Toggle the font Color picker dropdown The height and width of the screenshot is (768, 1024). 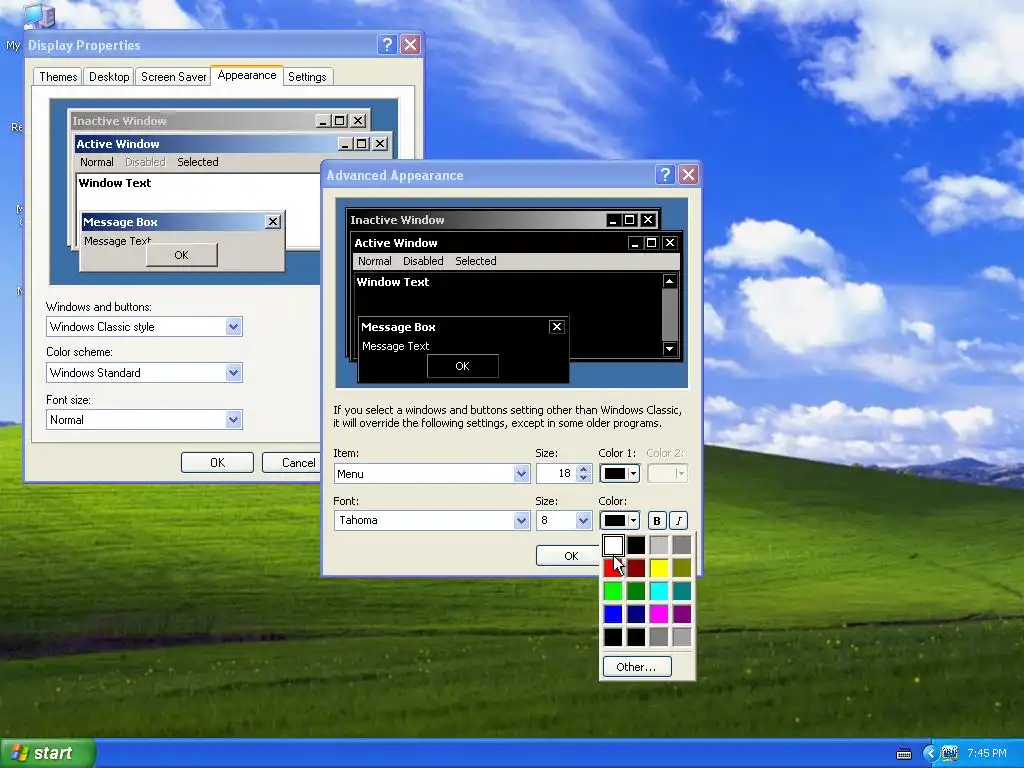click(x=619, y=520)
